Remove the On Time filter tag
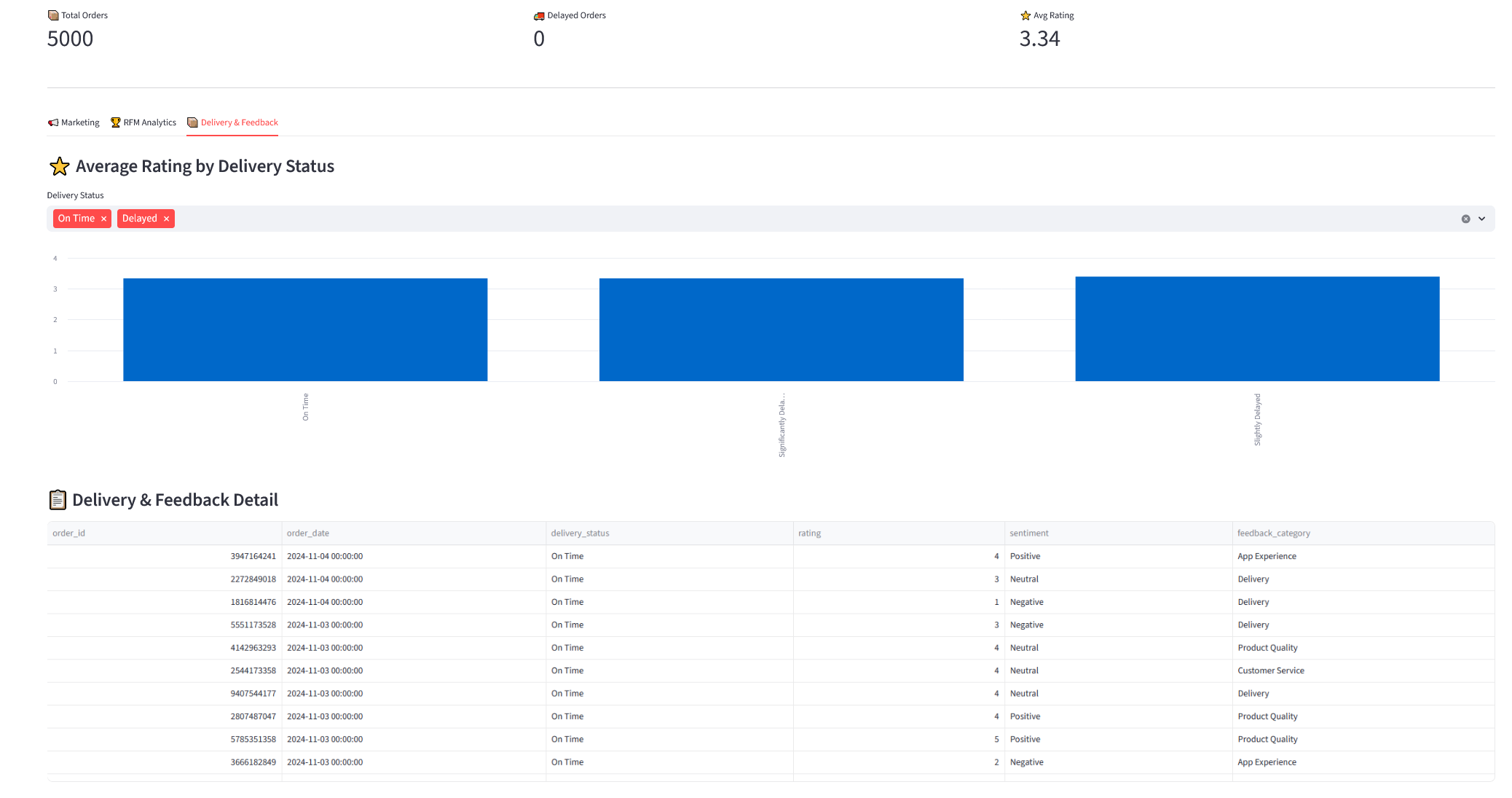The width and height of the screenshot is (1512, 798). coord(103,219)
